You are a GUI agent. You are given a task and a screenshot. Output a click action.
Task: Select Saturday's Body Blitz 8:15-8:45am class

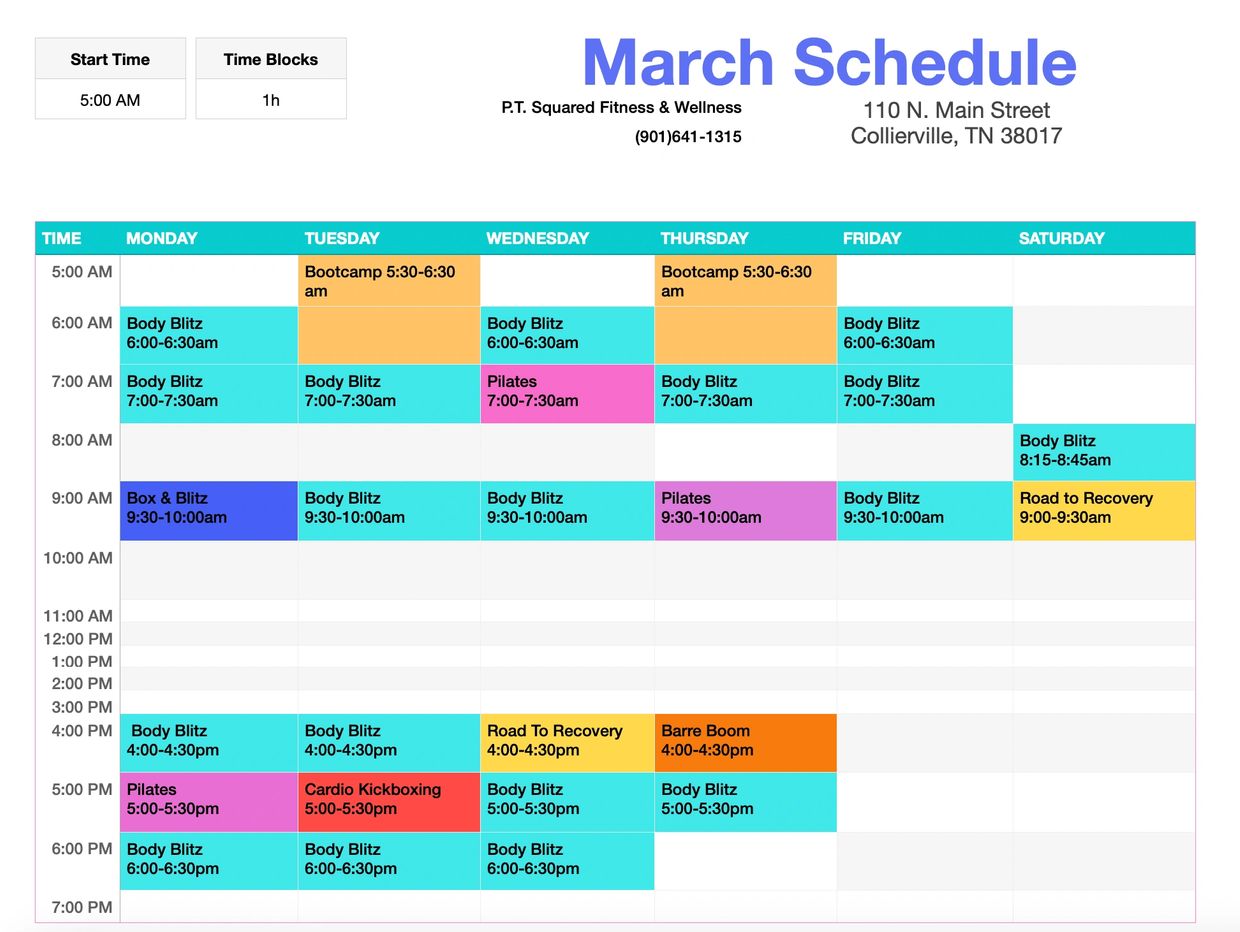point(1103,452)
